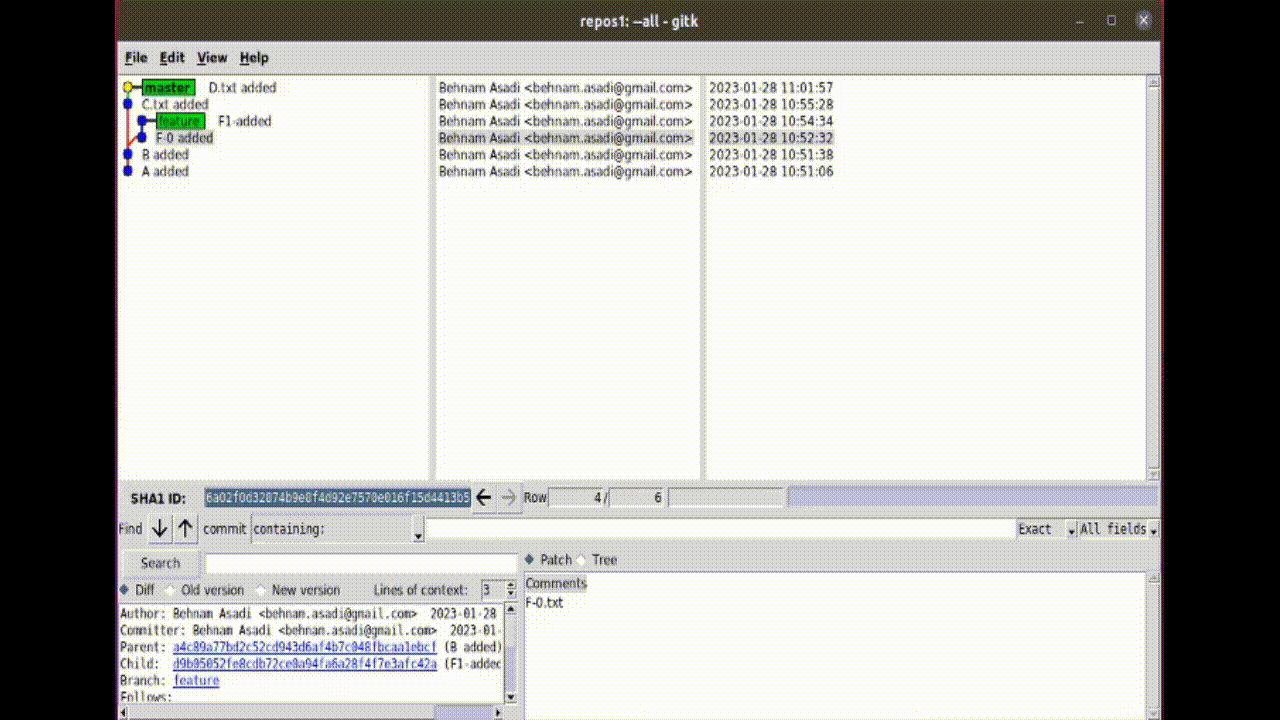Open the View menu

[212, 58]
